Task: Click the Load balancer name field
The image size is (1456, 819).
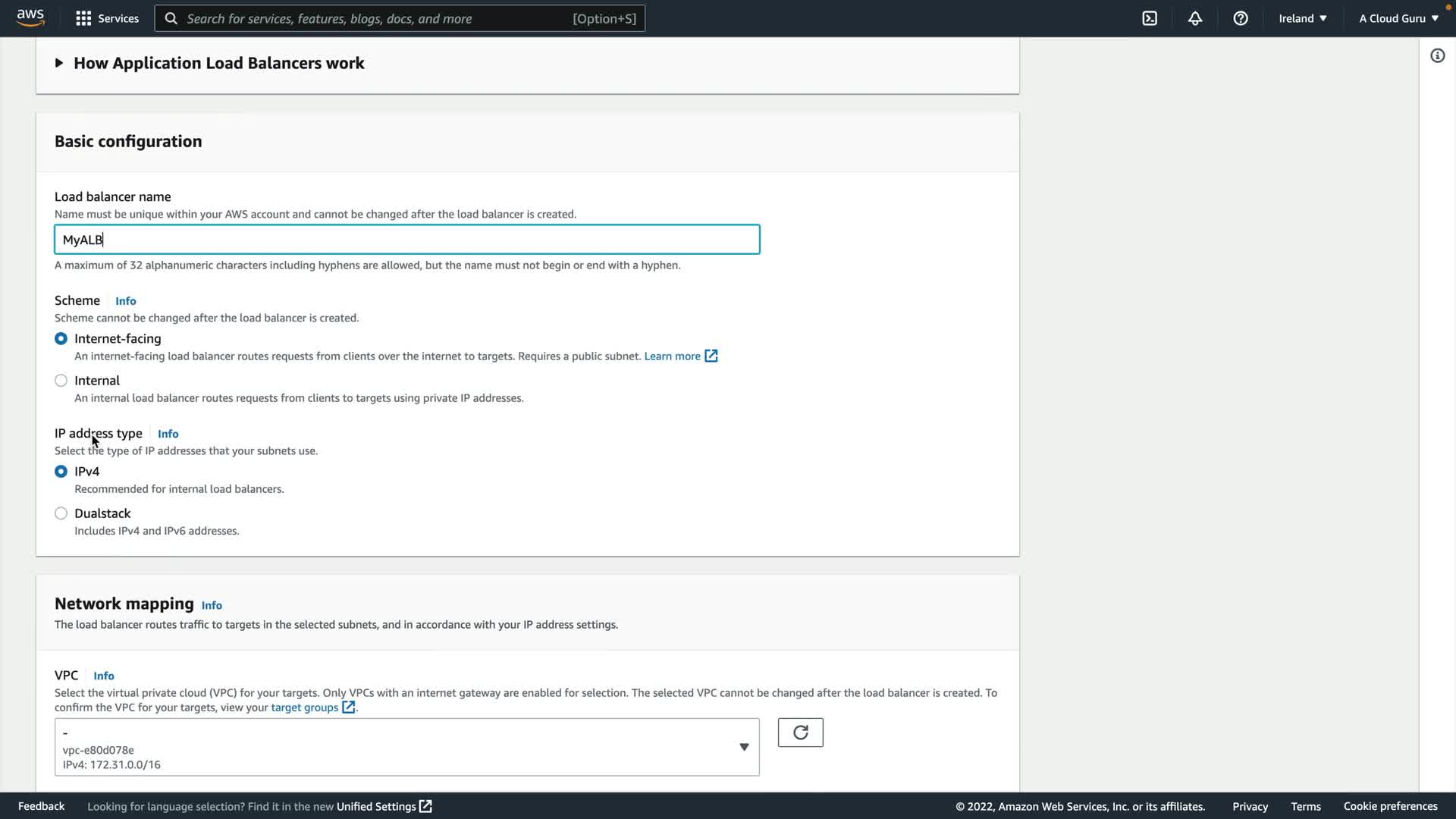Action: pos(406,240)
